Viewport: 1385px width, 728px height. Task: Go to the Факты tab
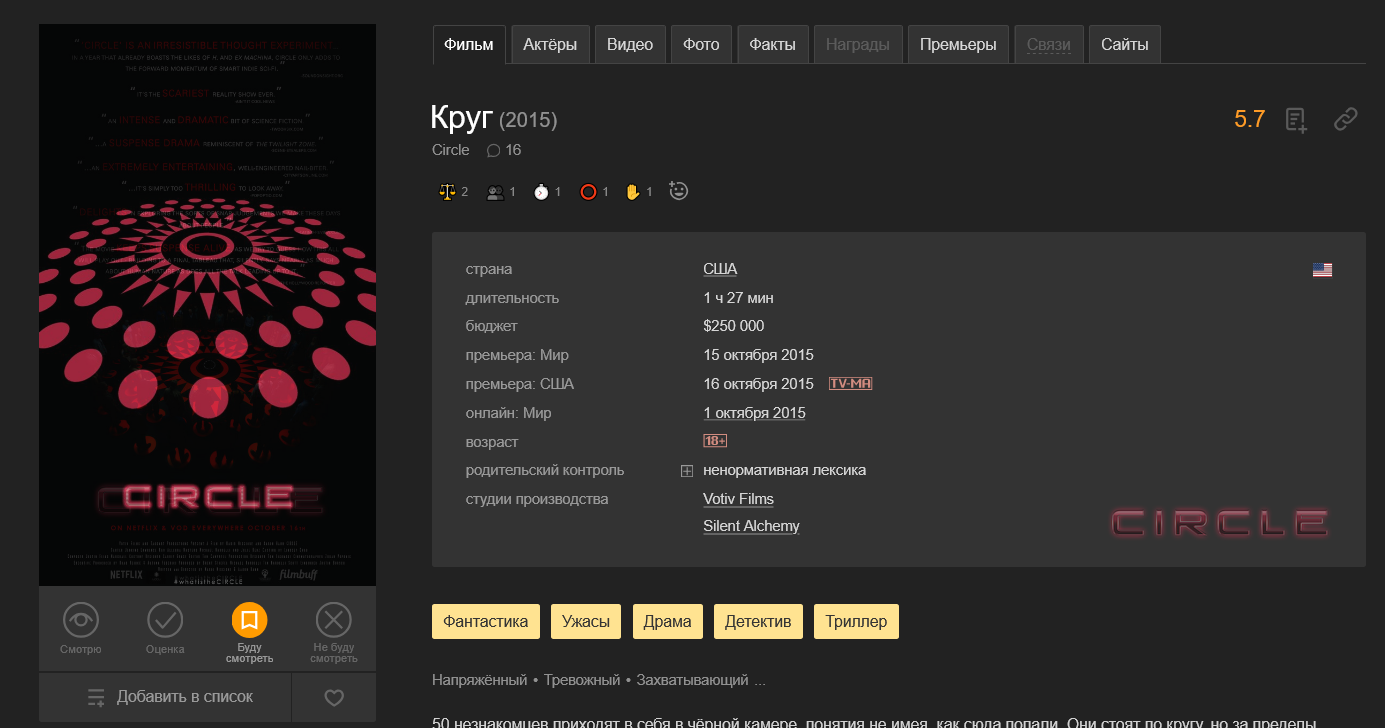pyautogui.click(x=772, y=45)
